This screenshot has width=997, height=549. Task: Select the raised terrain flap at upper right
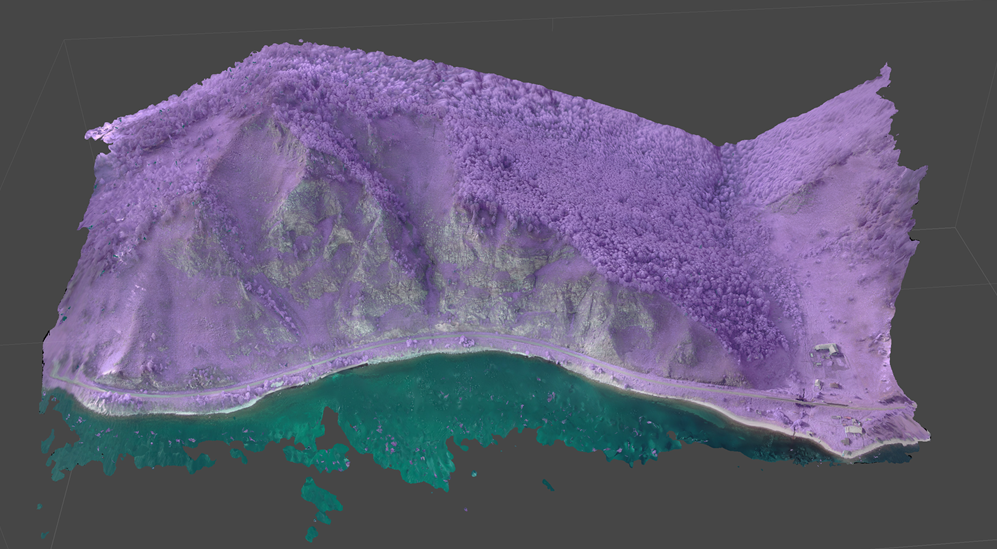pos(850,110)
